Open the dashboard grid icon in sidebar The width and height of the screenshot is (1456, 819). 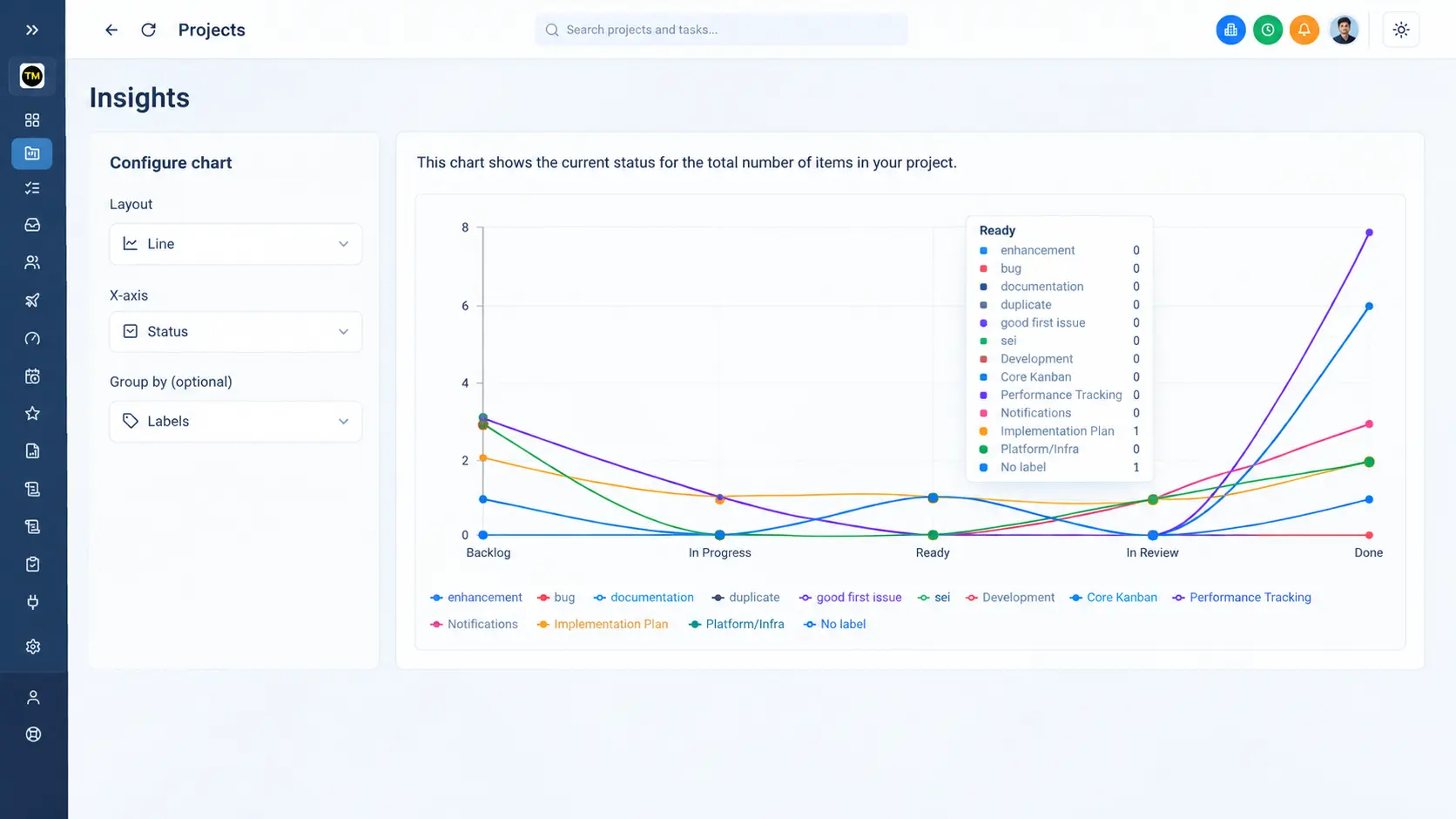[32, 120]
